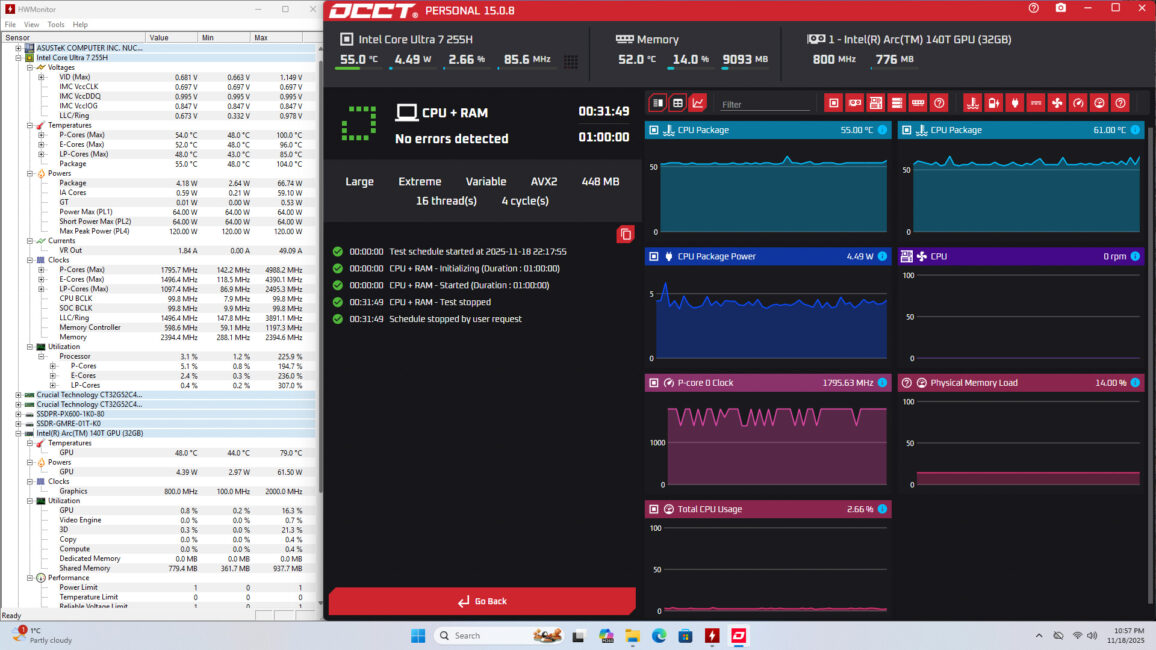Viewport: 1156px width, 650px height.
Task: Toggle icon on CPU 0 rpm graph header
Action: (x=907, y=256)
